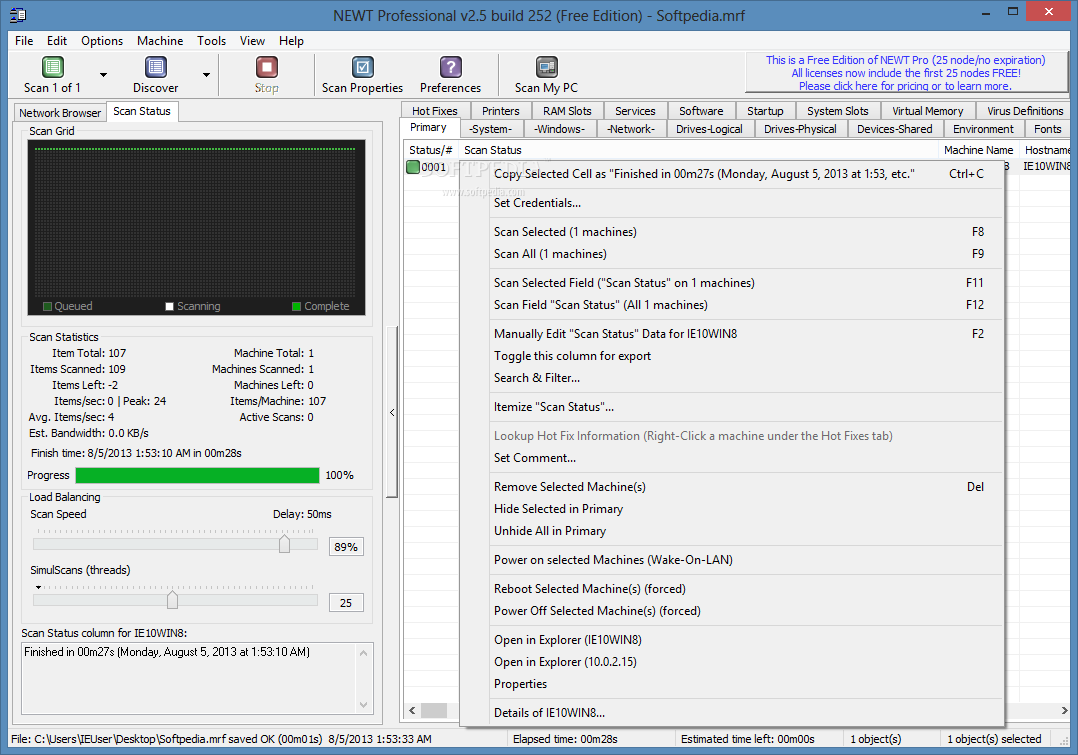Open the Tools menu
The image size is (1078, 755).
pyautogui.click(x=211, y=41)
